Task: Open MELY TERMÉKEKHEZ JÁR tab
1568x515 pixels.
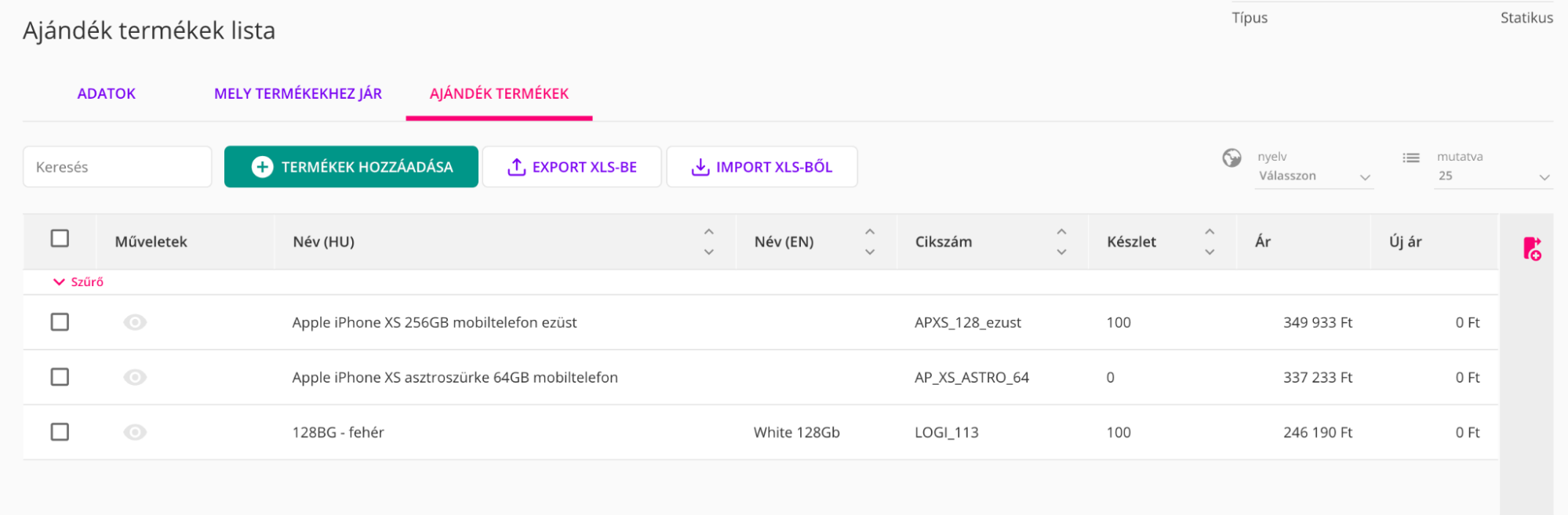Action: [x=298, y=94]
